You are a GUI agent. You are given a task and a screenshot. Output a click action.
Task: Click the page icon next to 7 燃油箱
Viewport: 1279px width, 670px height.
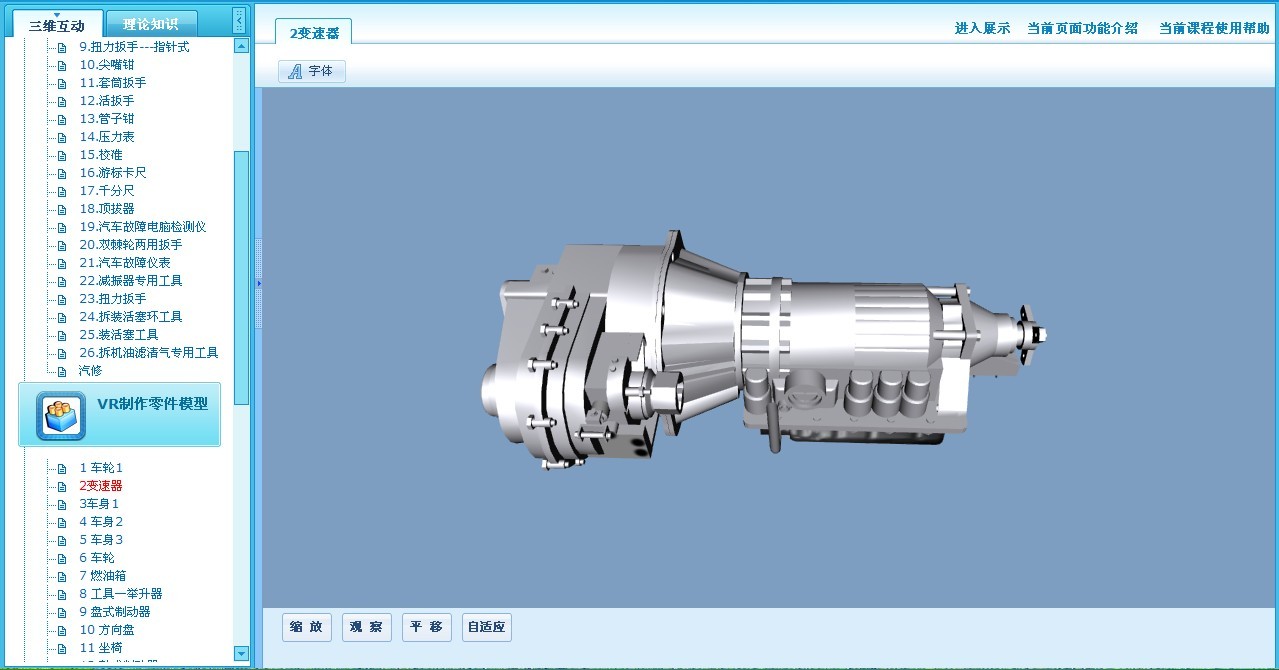click(61, 576)
